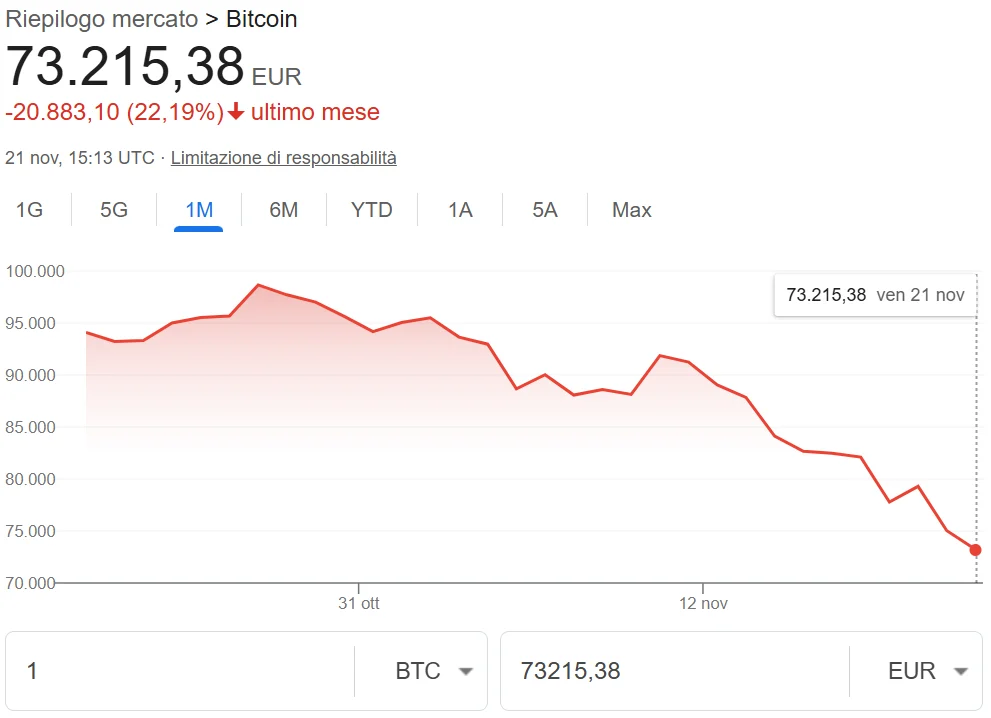The height and width of the screenshot is (718, 991).
Task: Switch to the 1A time range tab
Action: (x=458, y=210)
